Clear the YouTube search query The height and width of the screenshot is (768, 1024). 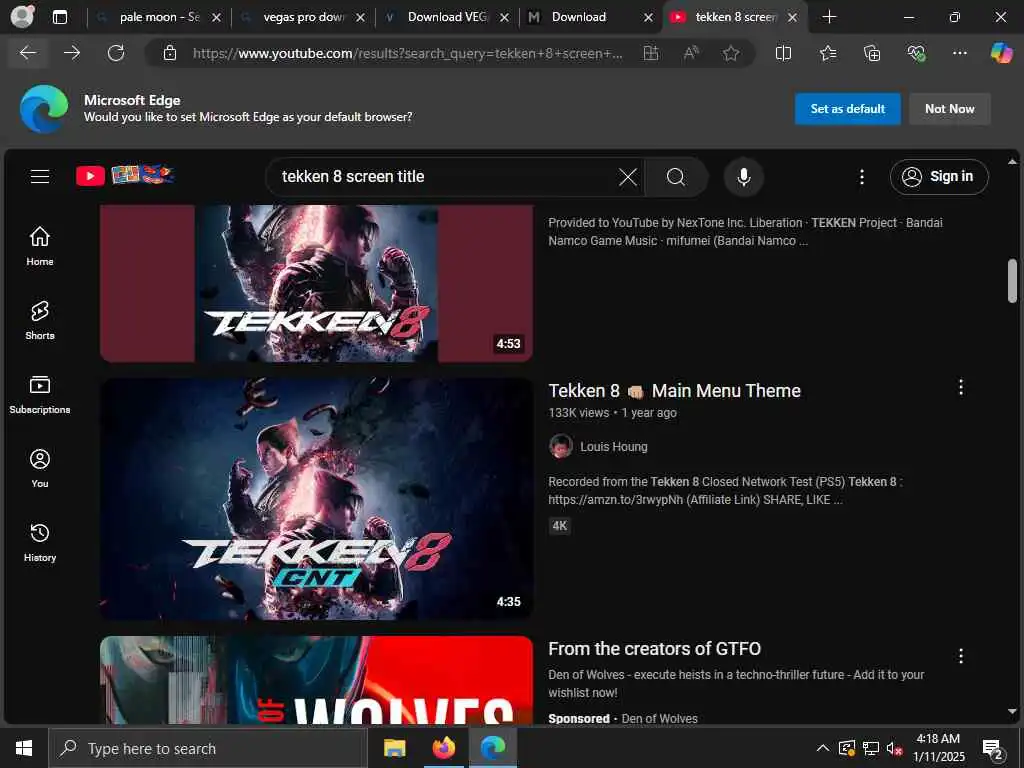tap(628, 177)
